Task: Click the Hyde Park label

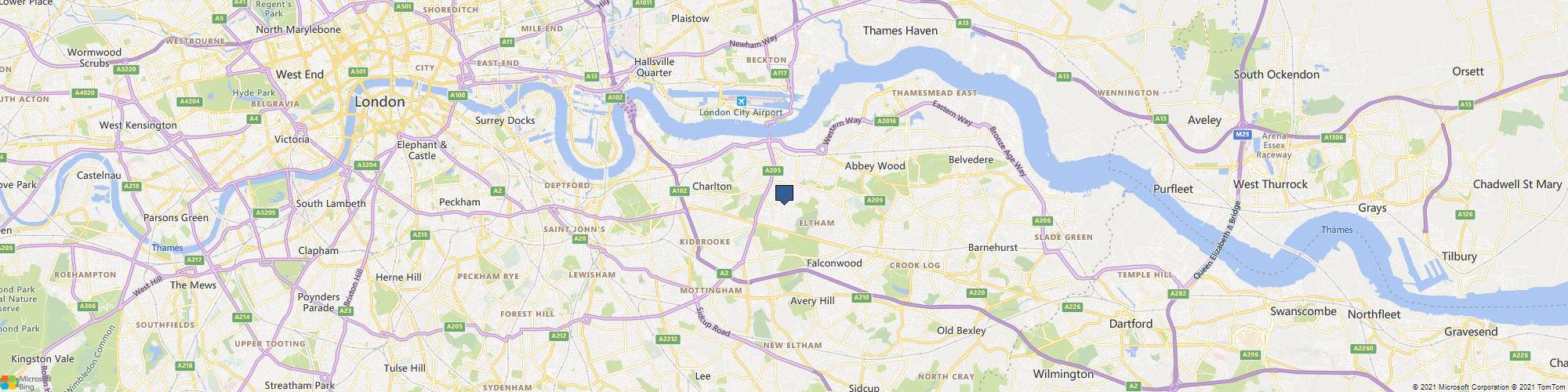Action: coord(252,93)
